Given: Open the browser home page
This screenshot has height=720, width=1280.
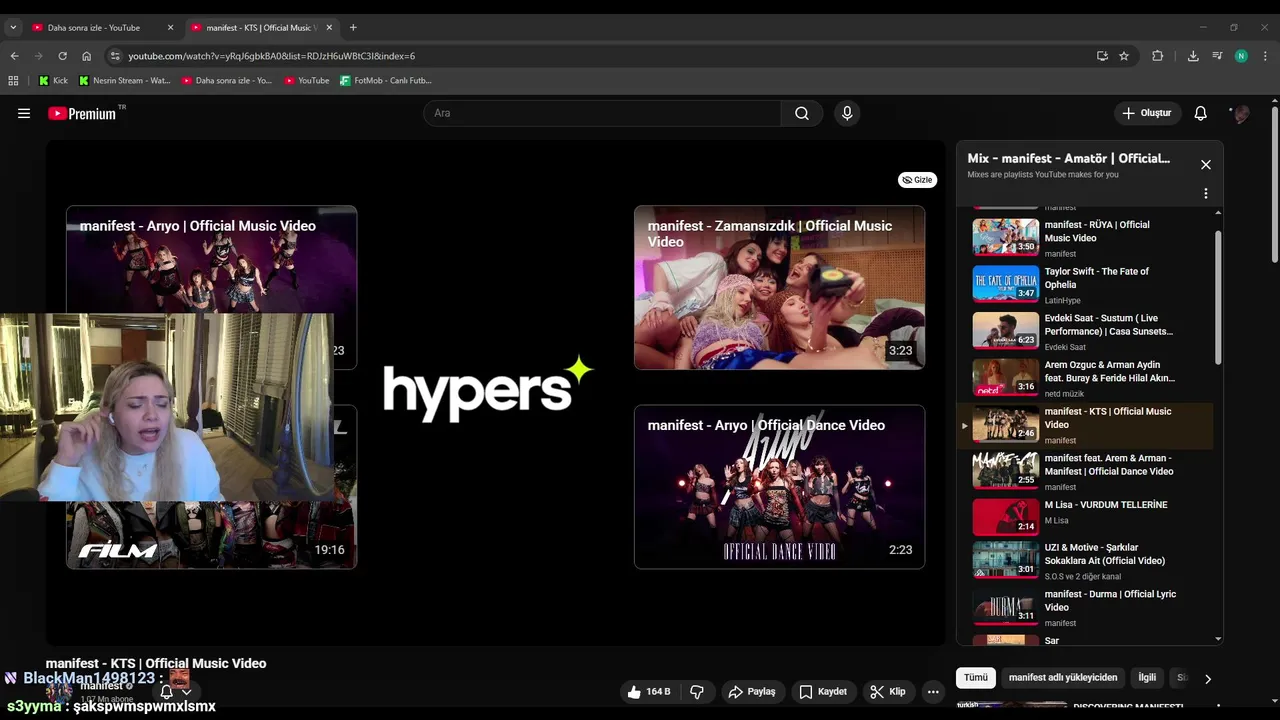Looking at the screenshot, I should (x=86, y=56).
